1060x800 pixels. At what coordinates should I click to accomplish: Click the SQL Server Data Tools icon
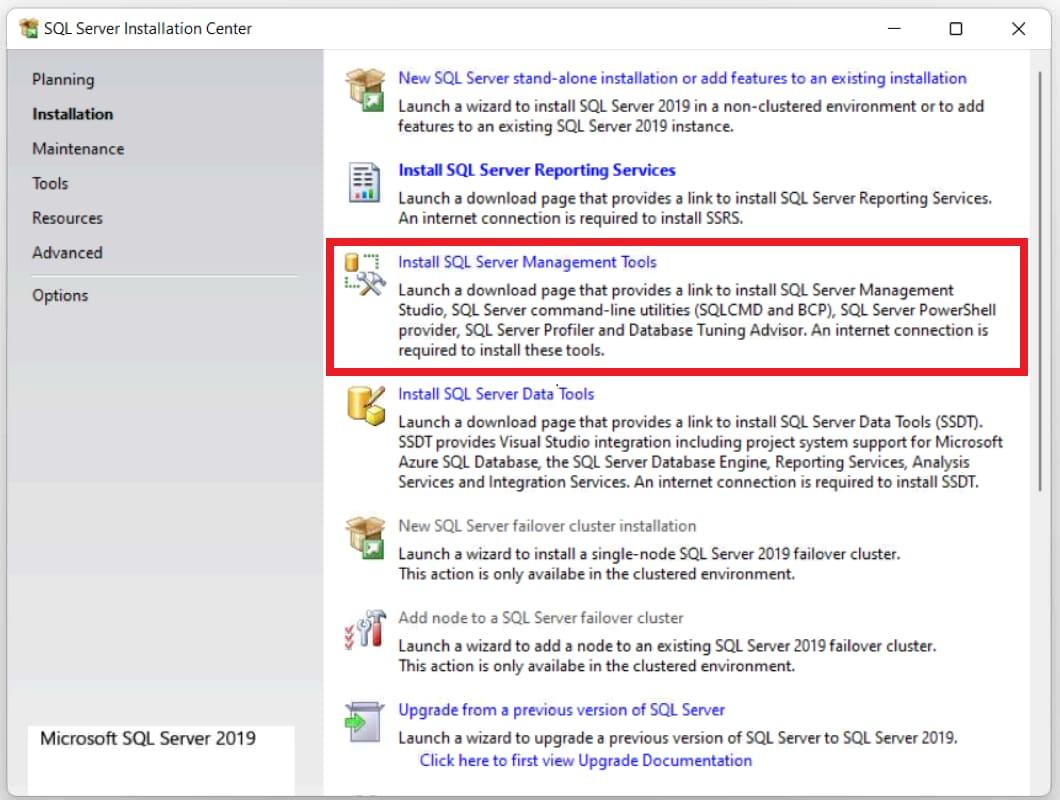(364, 404)
